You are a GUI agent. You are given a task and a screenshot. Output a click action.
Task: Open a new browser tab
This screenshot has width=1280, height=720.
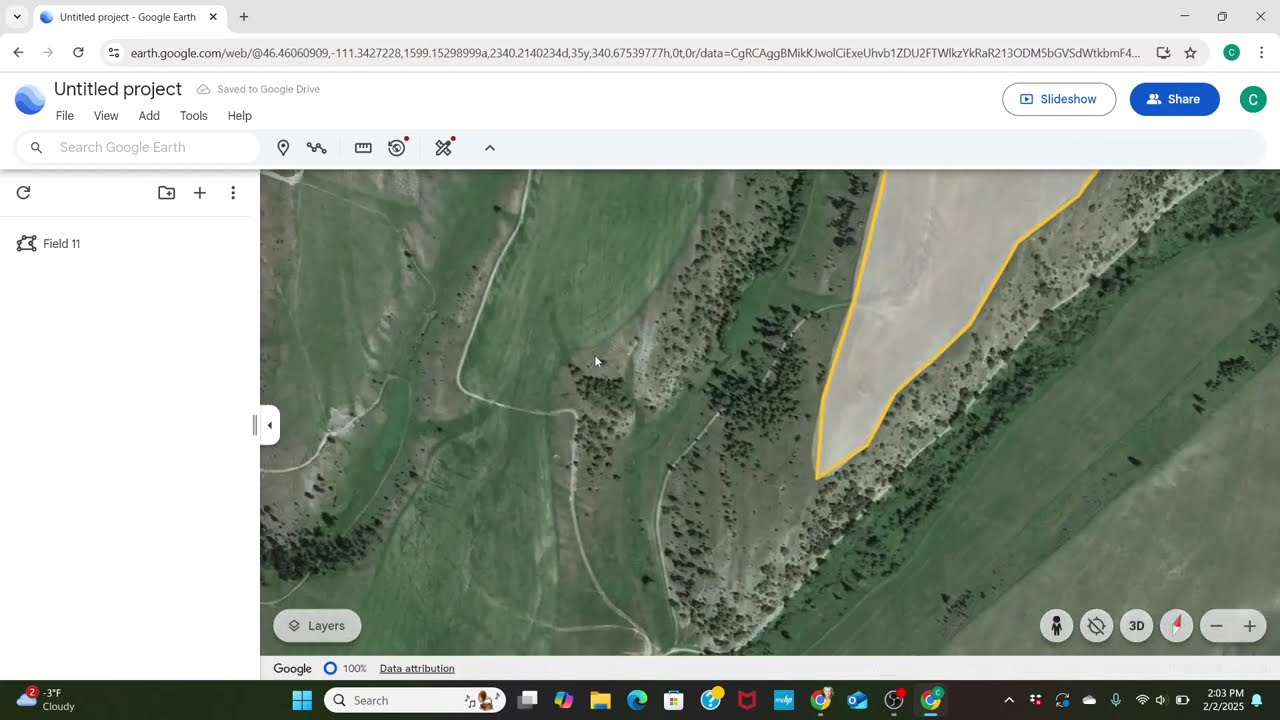point(244,17)
